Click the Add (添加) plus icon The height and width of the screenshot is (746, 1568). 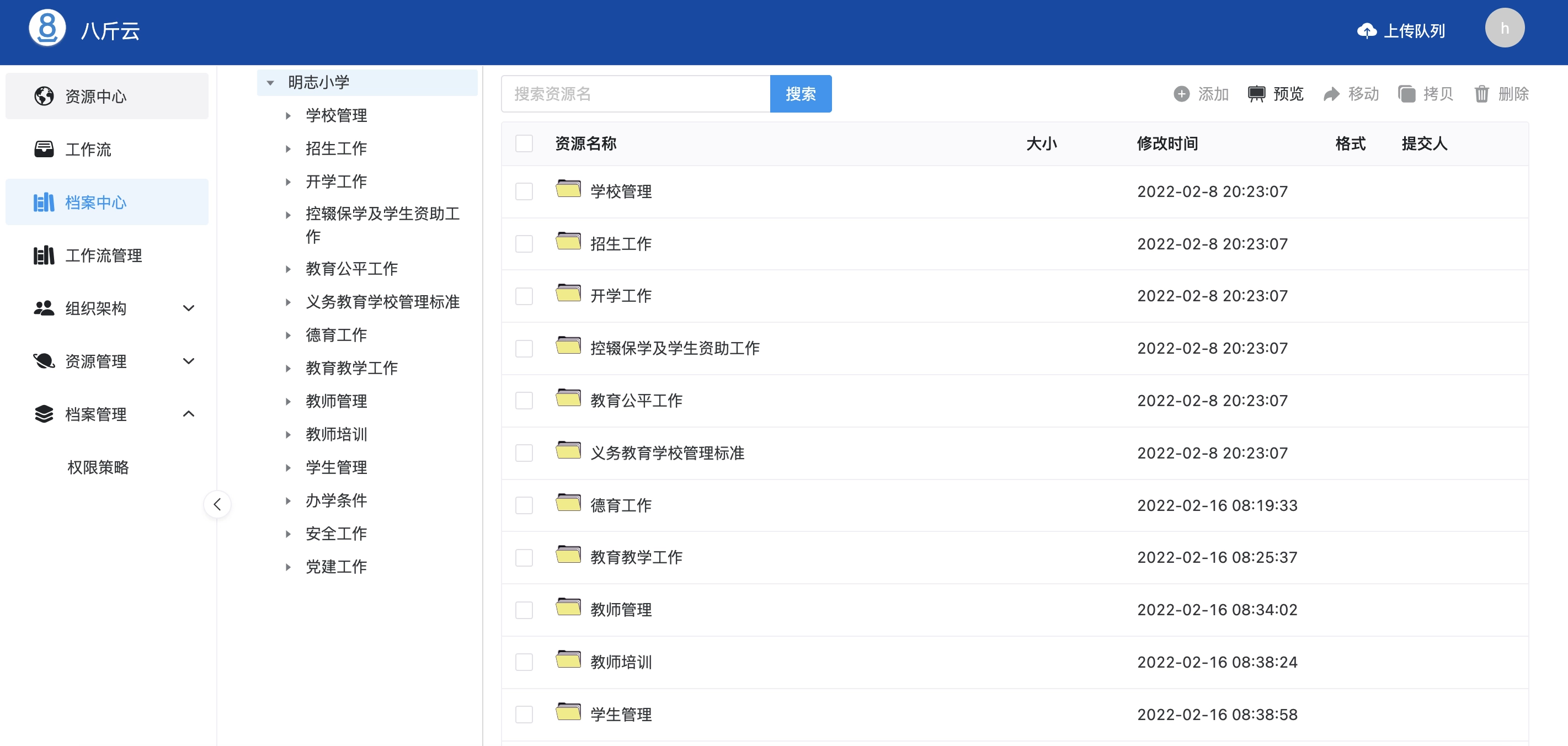pos(1181,94)
